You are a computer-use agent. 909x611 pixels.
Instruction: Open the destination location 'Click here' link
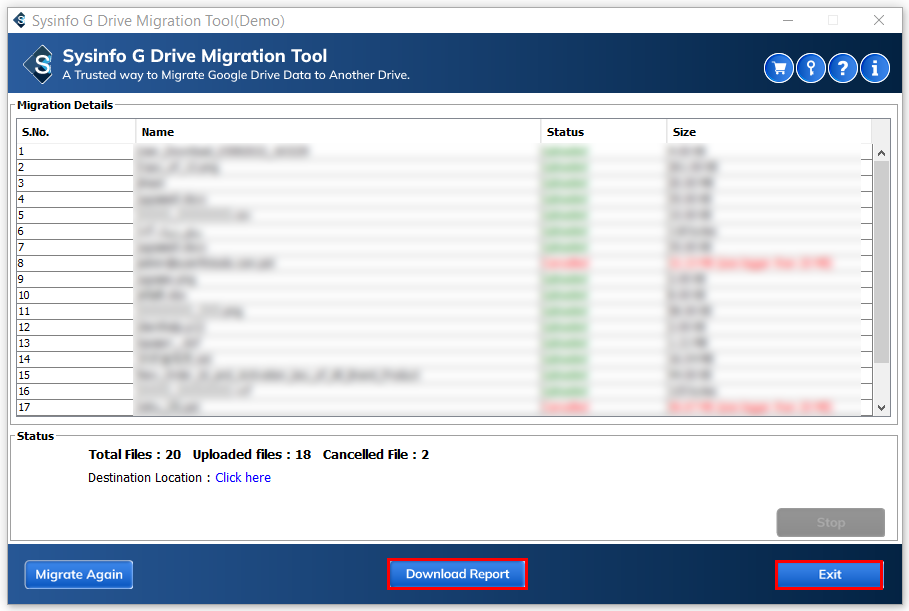243,478
